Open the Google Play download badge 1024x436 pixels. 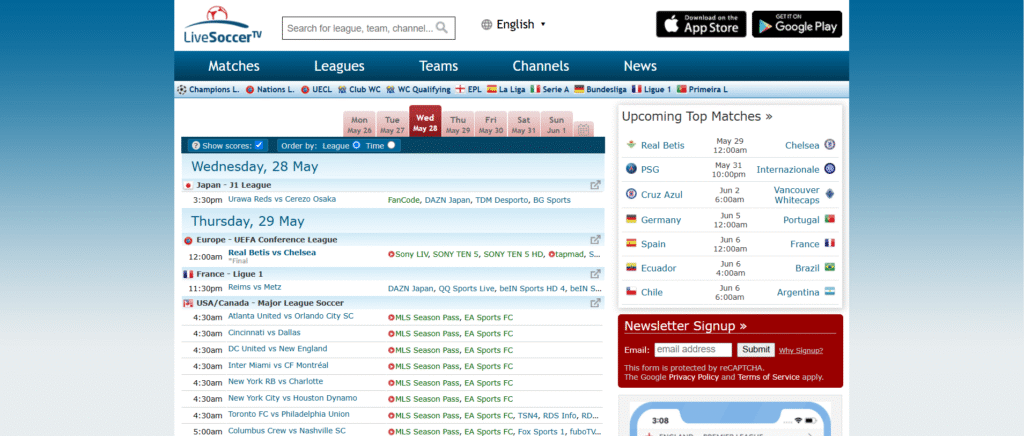797,24
